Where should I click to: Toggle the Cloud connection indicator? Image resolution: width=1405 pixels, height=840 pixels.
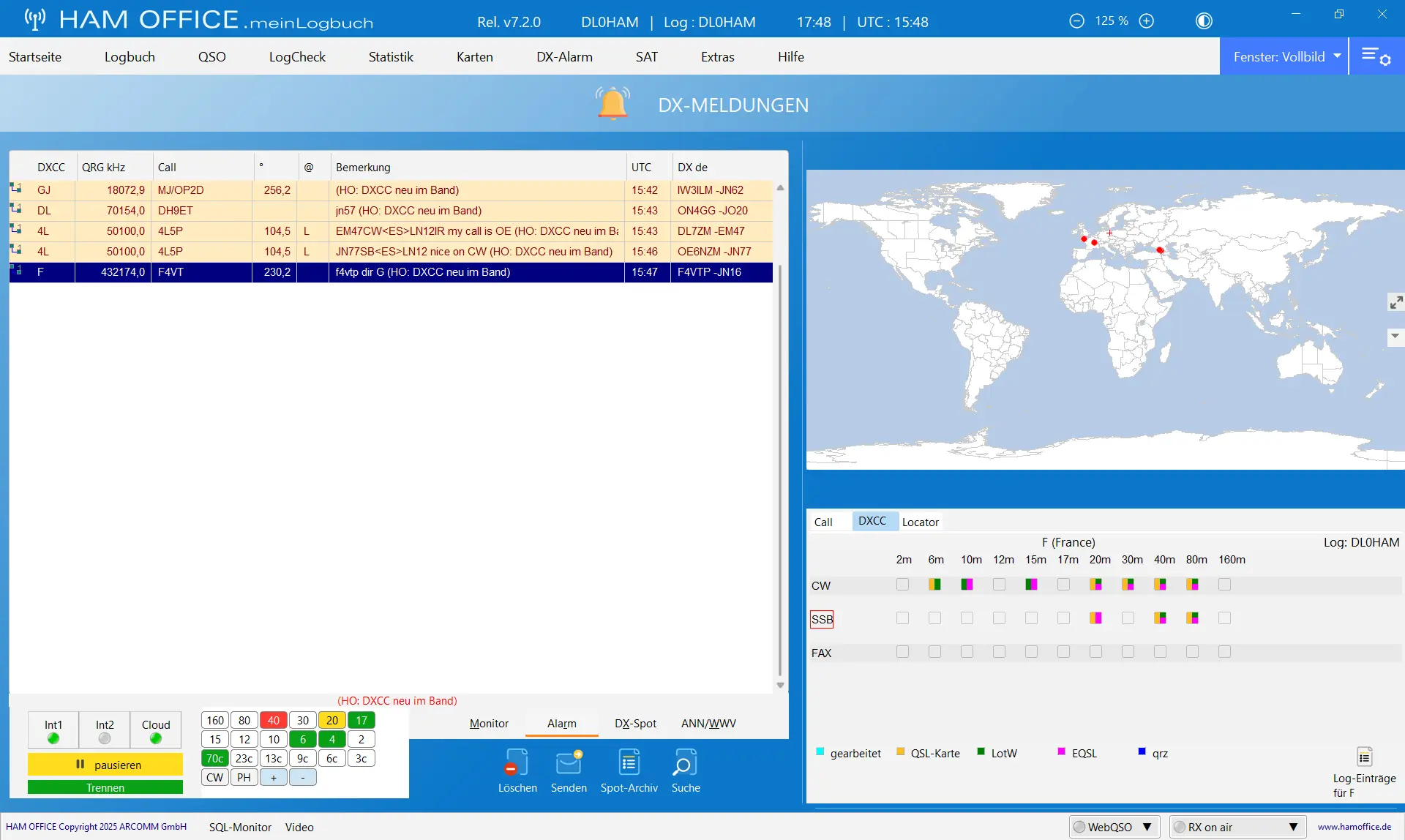click(156, 730)
